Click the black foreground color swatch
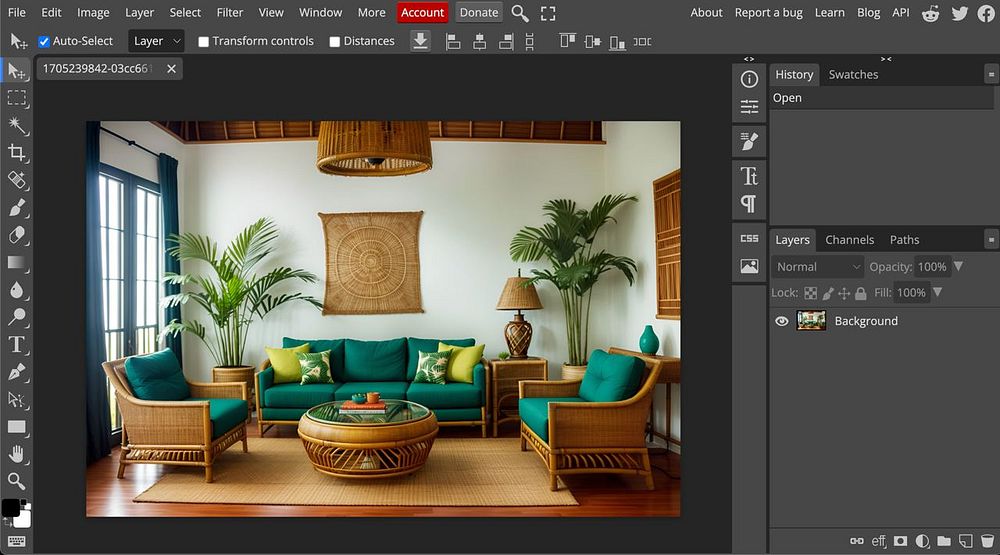The image size is (1000, 555). [10, 507]
